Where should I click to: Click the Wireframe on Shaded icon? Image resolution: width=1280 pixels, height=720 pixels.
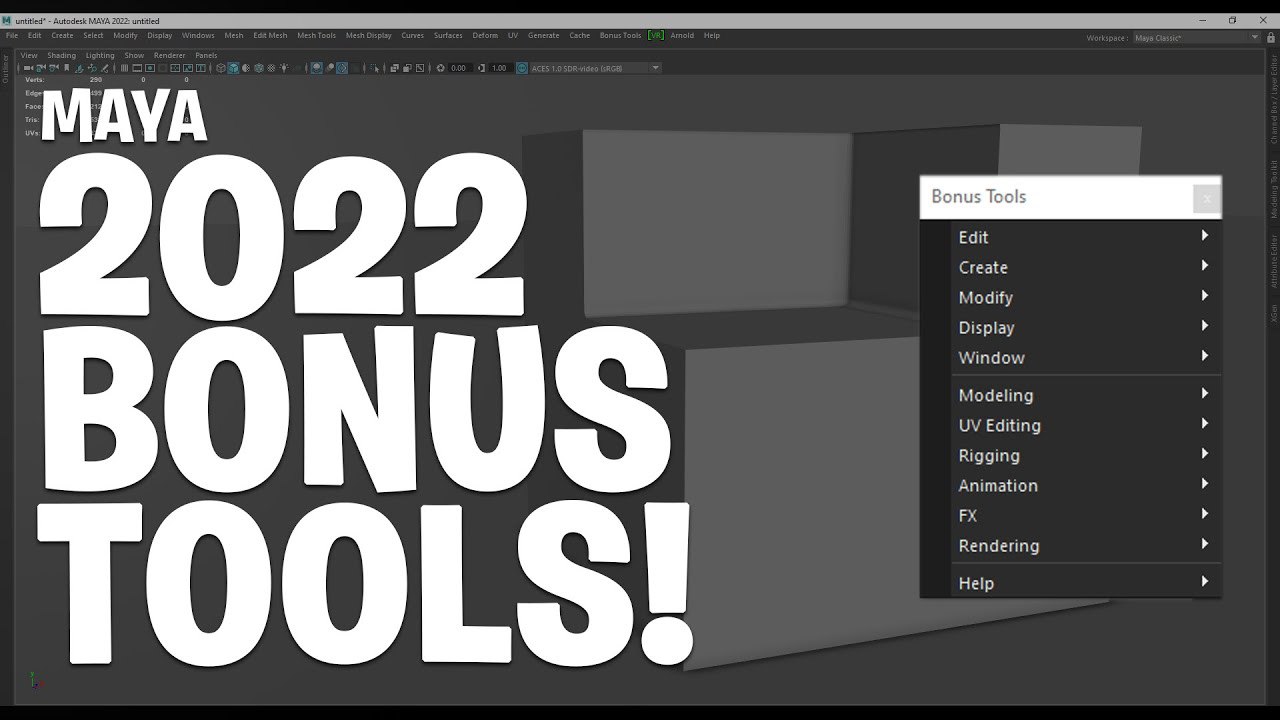pyautogui.click(x=258, y=68)
